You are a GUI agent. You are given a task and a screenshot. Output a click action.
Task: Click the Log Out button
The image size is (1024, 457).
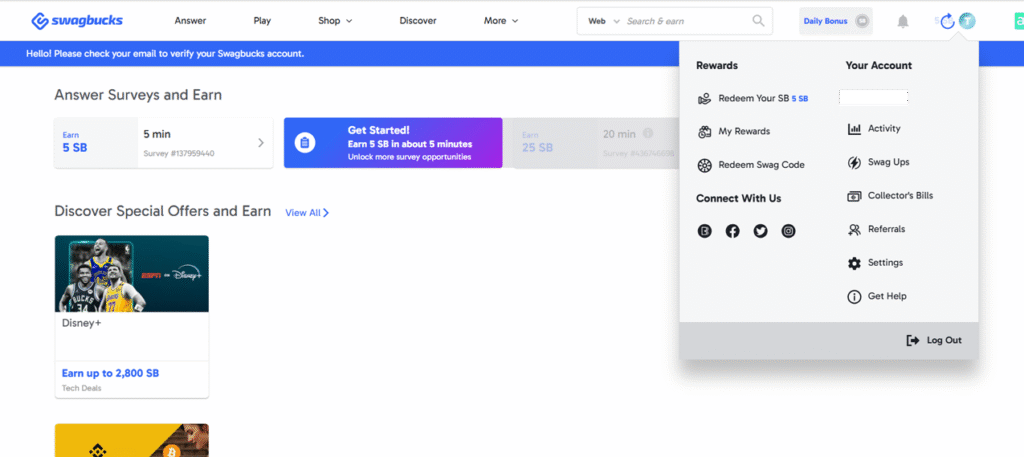coord(933,340)
